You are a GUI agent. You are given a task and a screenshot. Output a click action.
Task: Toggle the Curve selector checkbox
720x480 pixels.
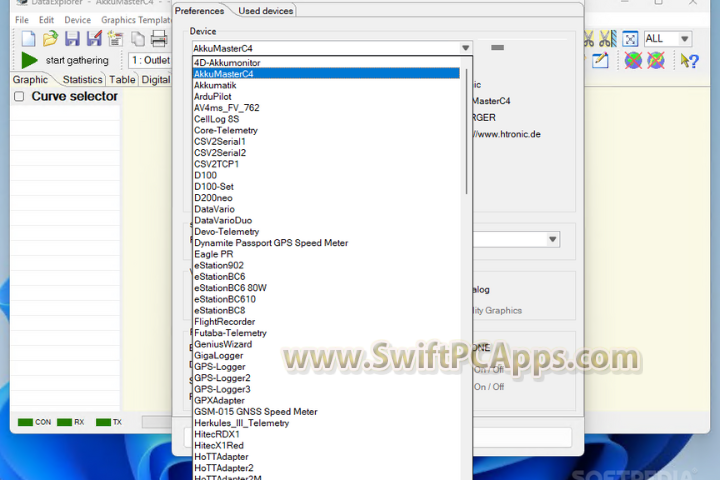[x=19, y=96]
